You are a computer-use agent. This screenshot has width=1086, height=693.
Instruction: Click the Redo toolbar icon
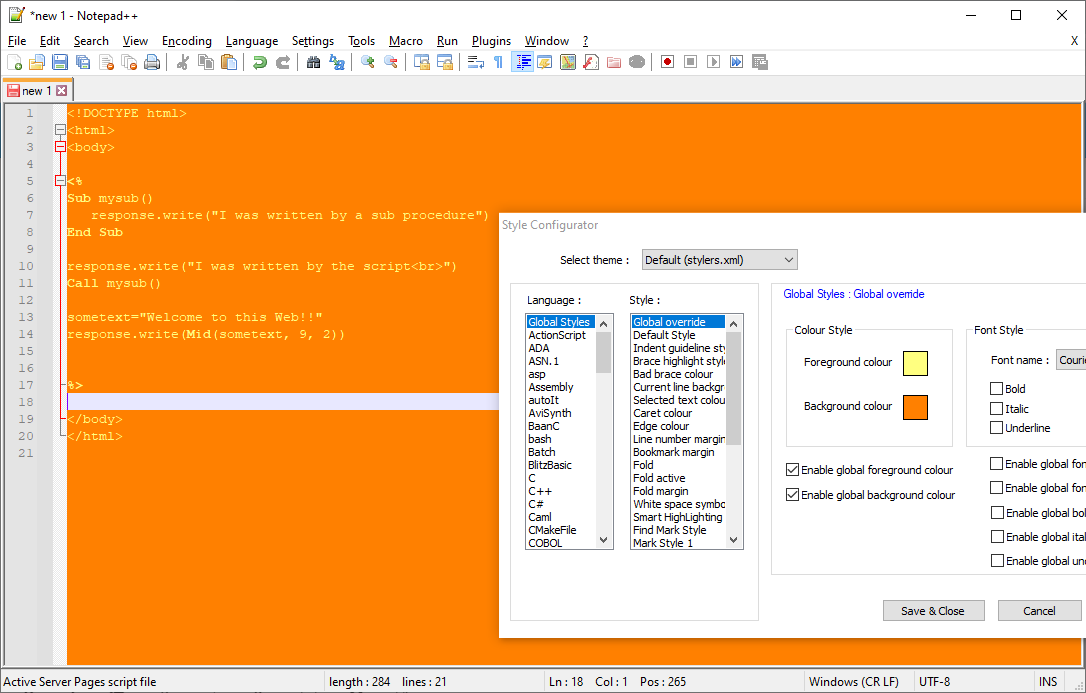click(283, 62)
